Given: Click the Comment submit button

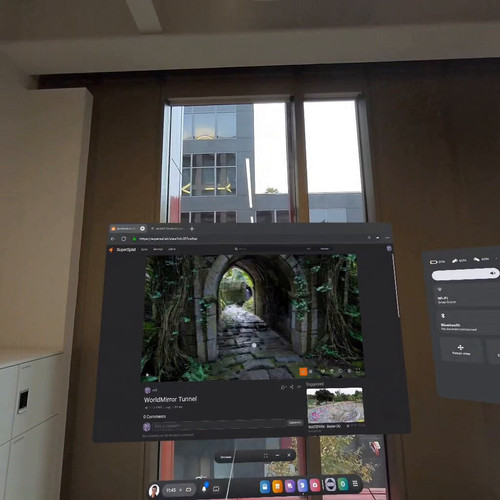Looking at the screenshot, I should pyautogui.click(x=295, y=423).
